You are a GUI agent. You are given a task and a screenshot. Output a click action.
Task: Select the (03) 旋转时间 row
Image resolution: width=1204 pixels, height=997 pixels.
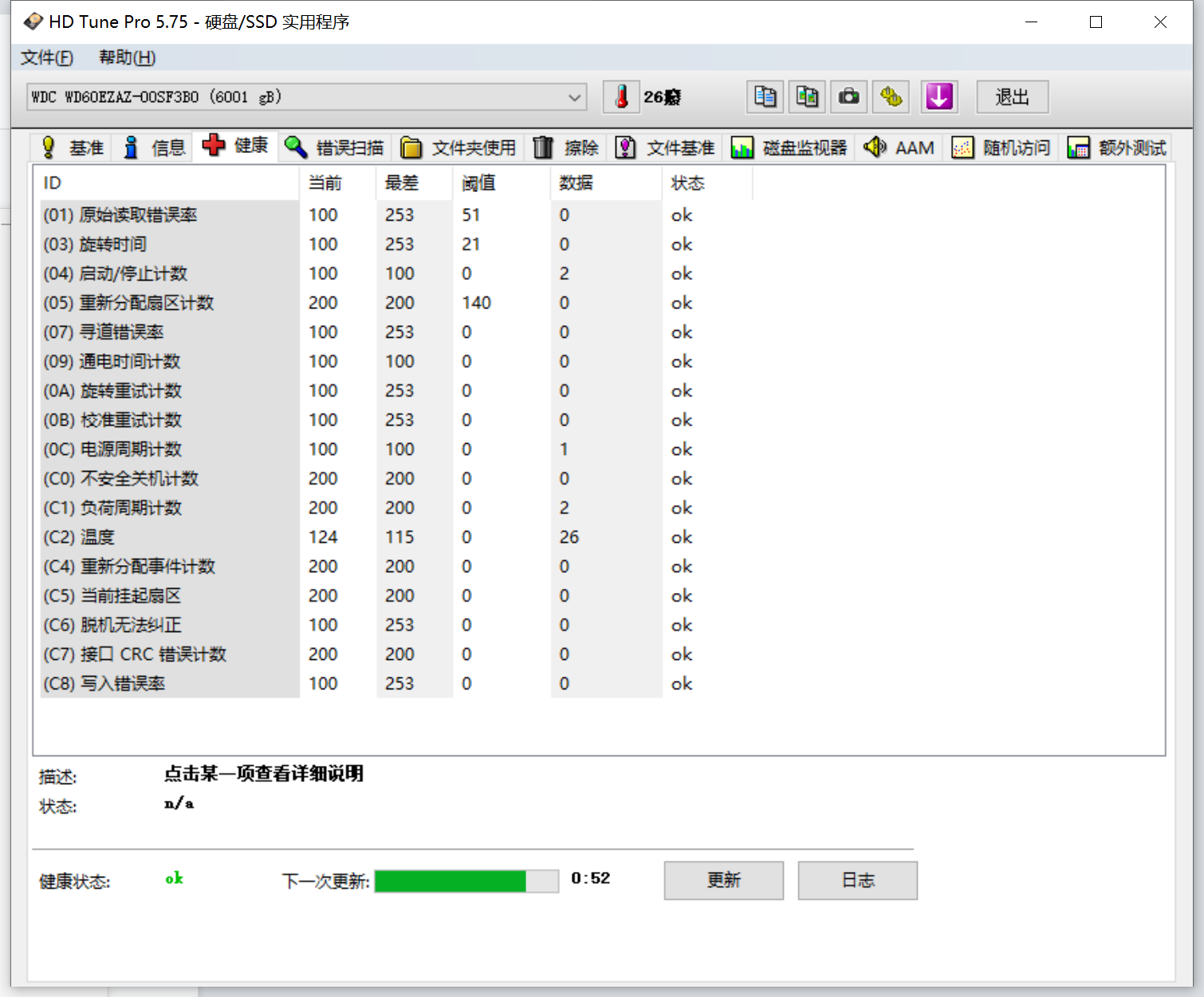tap(396, 245)
